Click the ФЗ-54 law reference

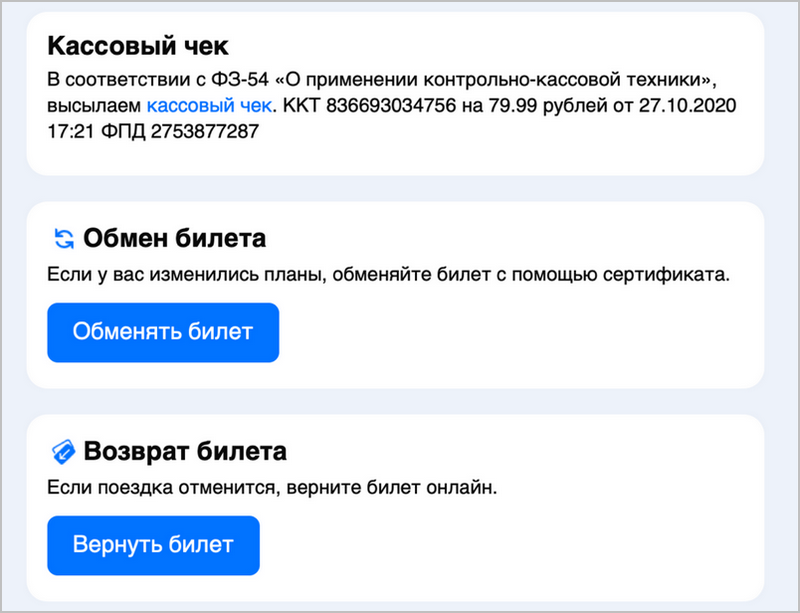click(x=239, y=80)
